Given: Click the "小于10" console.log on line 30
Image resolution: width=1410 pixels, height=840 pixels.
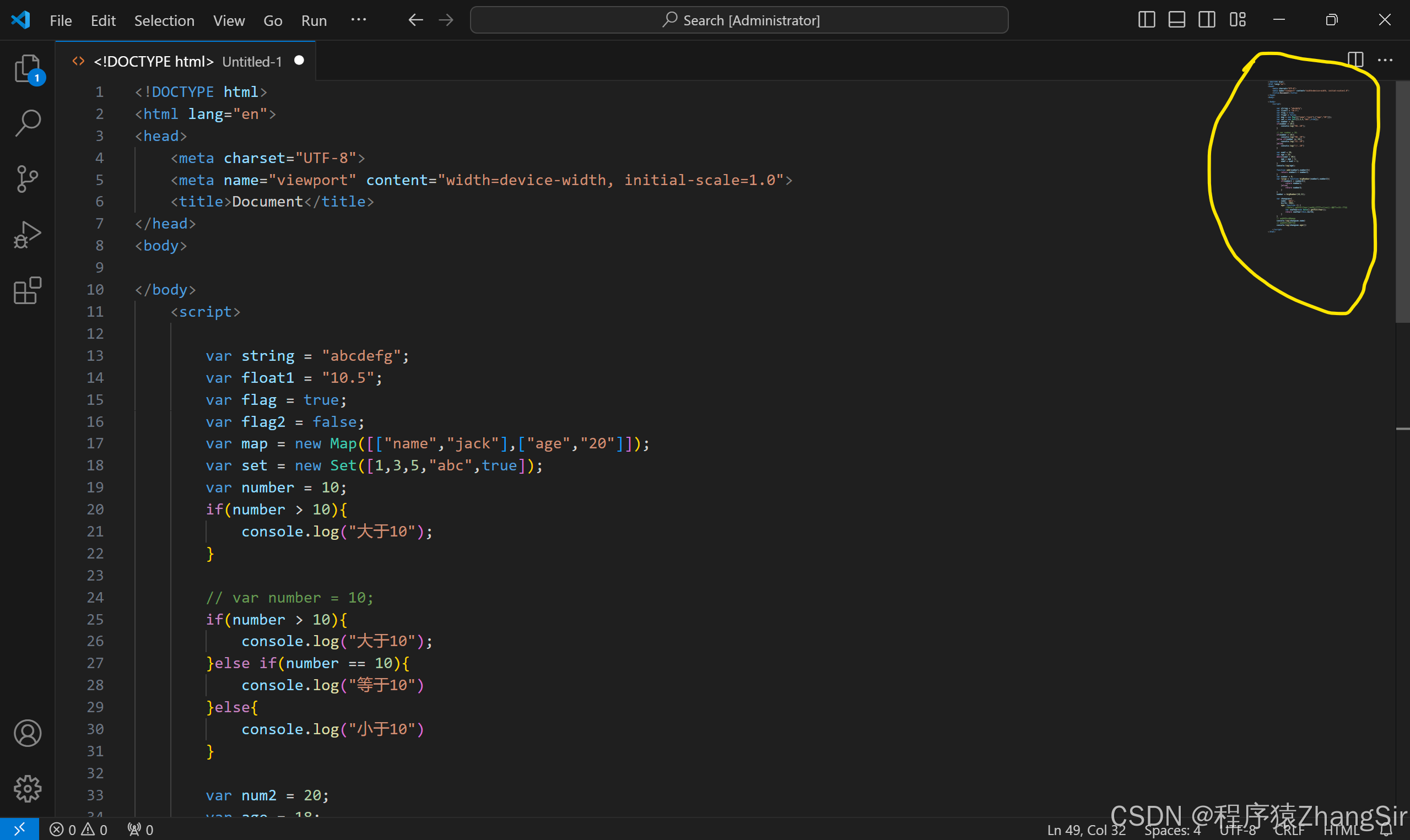Looking at the screenshot, I should pos(332,729).
